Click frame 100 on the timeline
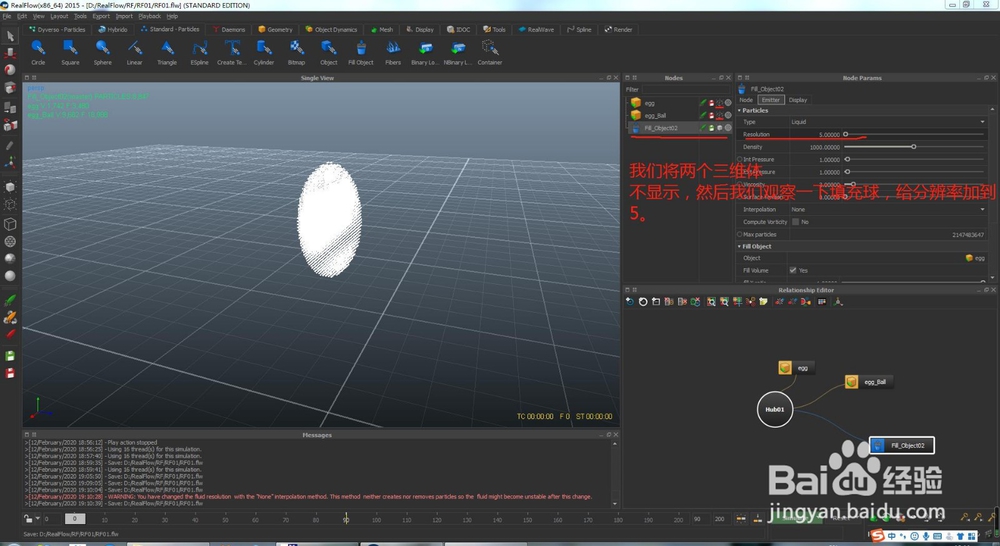Image resolution: width=1000 pixels, height=546 pixels. click(x=376, y=519)
